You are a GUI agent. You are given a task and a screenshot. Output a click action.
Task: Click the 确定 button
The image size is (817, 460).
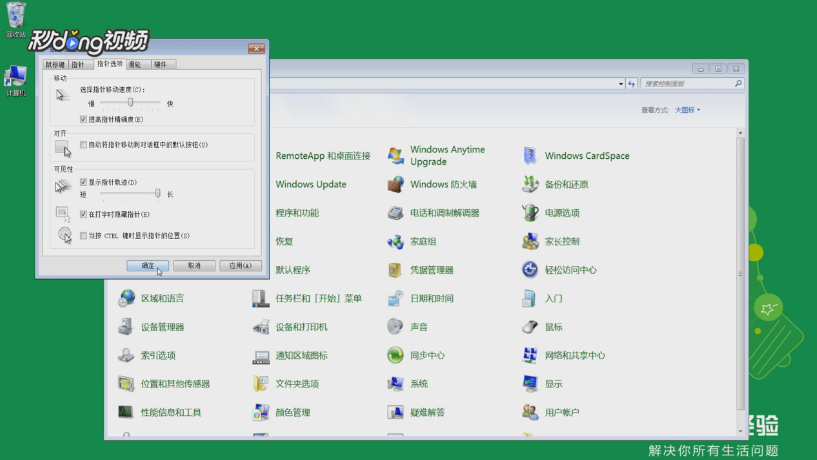tap(147, 266)
